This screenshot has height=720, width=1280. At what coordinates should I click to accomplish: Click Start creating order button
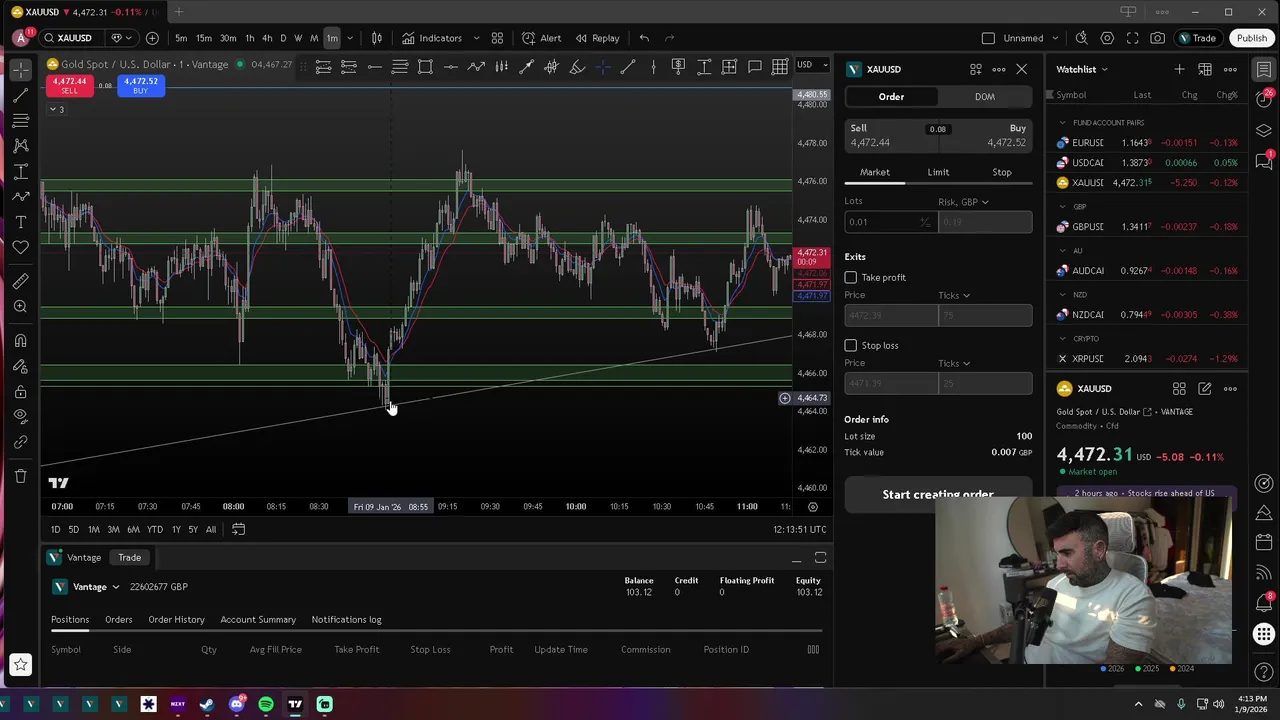[x=938, y=493]
